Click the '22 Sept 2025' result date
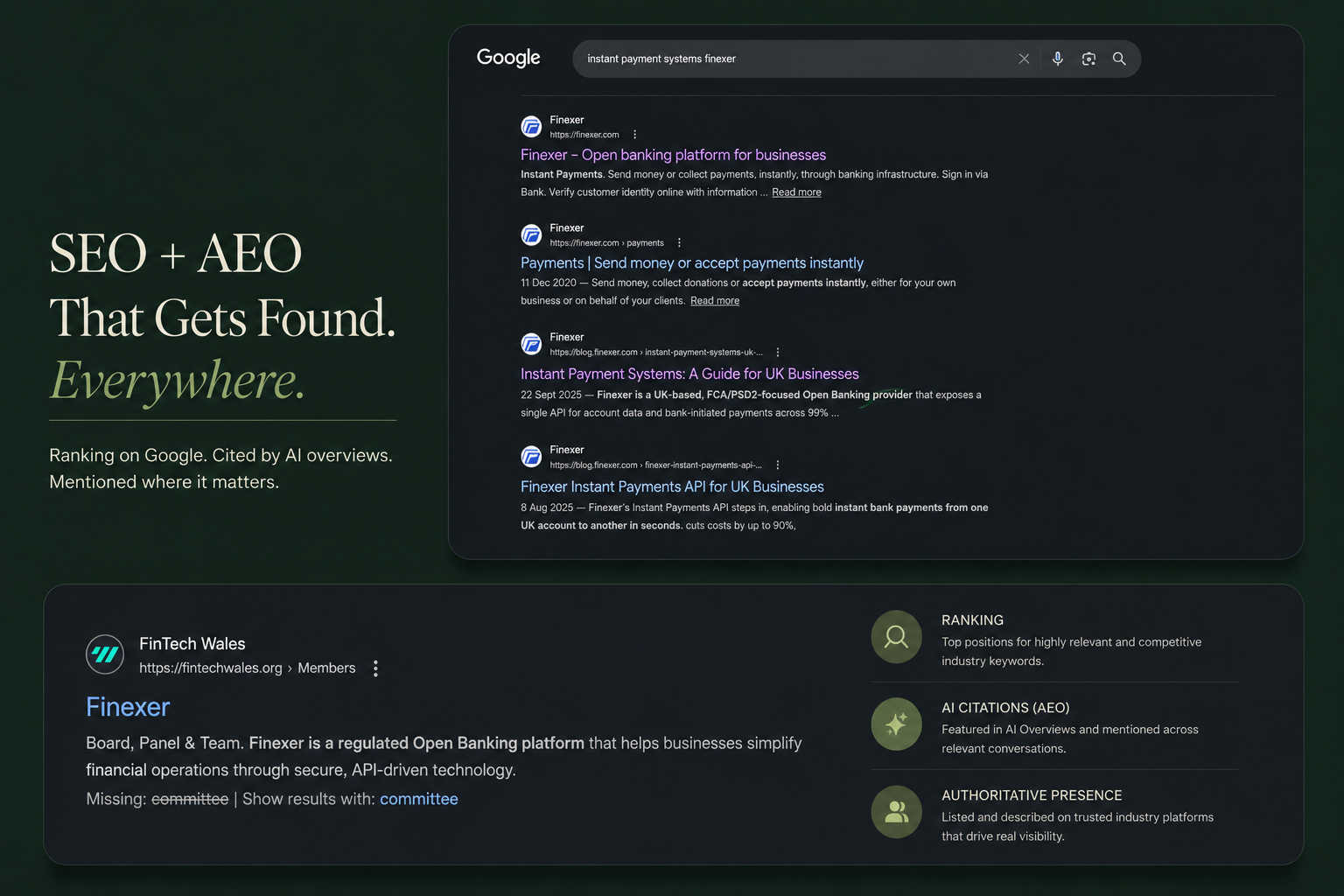1344x896 pixels. (x=551, y=395)
